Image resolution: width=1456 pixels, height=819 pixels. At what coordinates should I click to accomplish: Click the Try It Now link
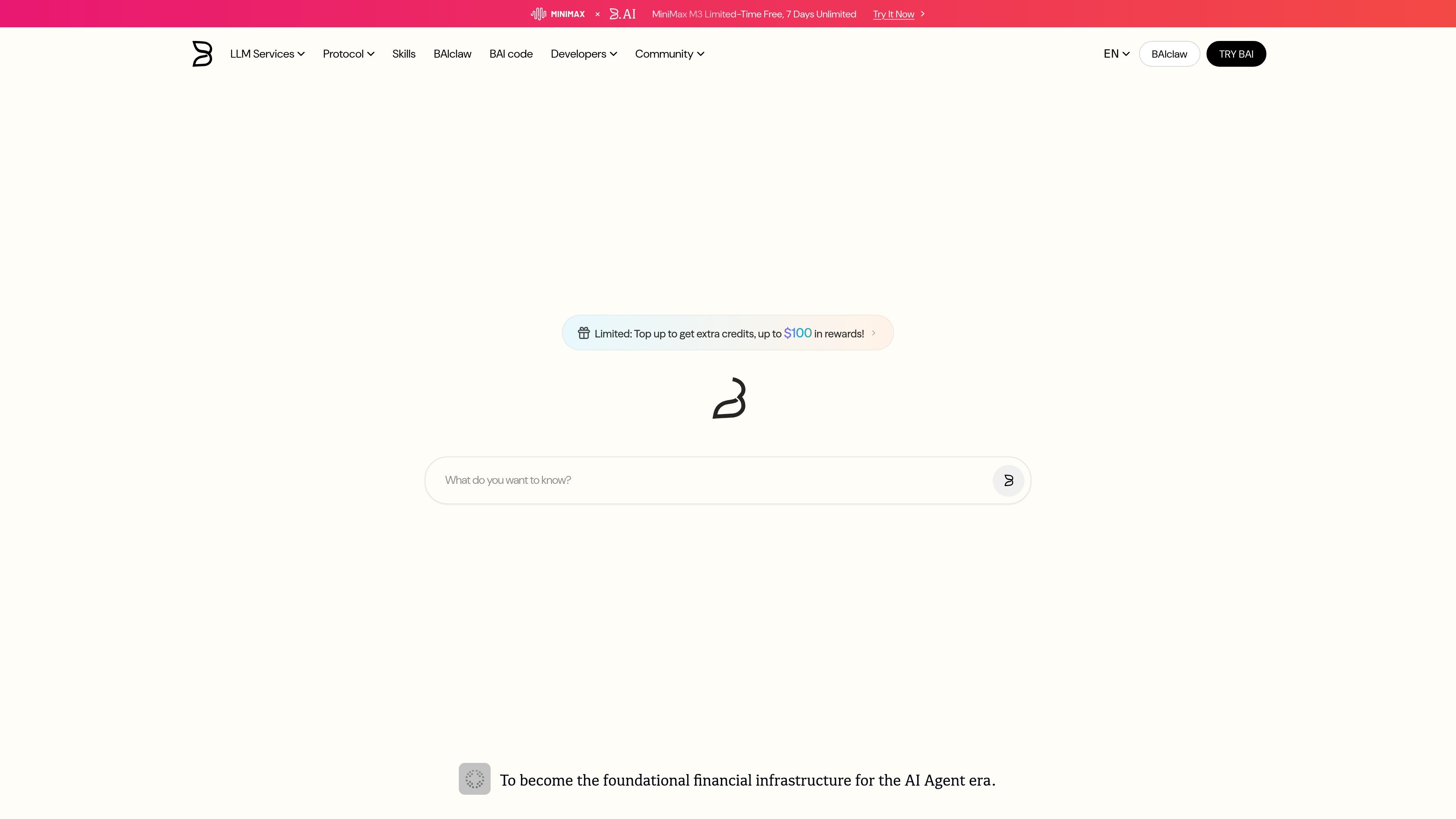(x=893, y=14)
